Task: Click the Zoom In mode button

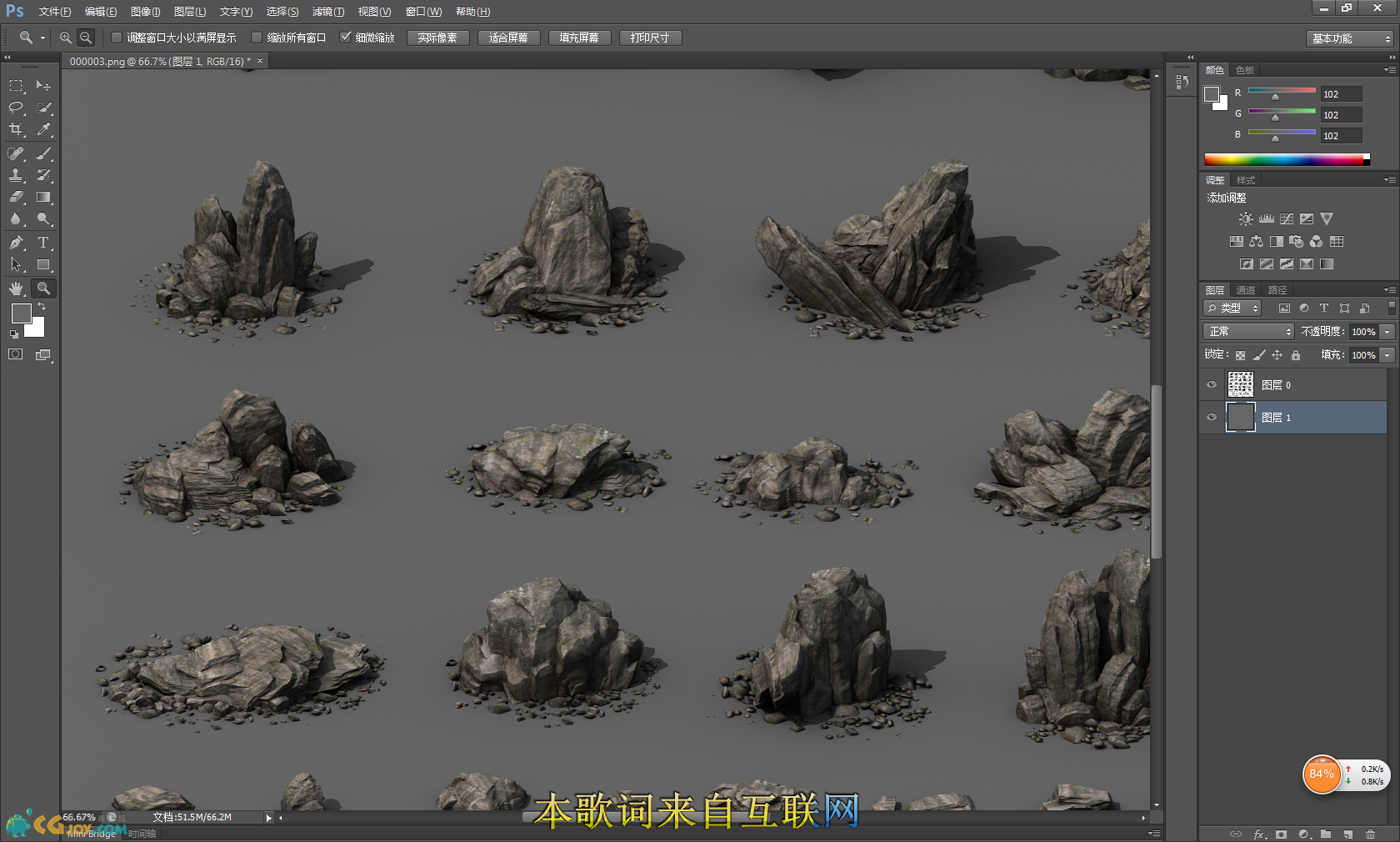Action: click(x=65, y=38)
